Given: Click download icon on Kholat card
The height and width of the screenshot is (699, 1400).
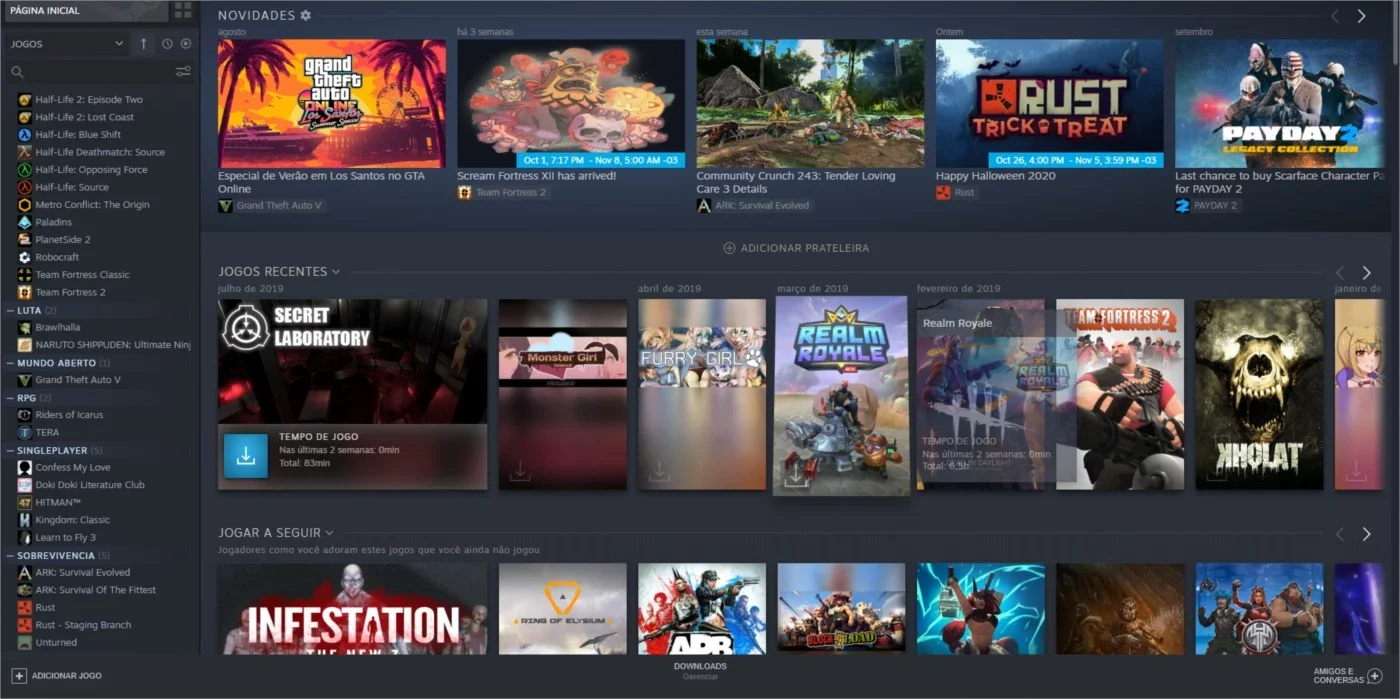Looking at the screenshot, I should 1217,472.
